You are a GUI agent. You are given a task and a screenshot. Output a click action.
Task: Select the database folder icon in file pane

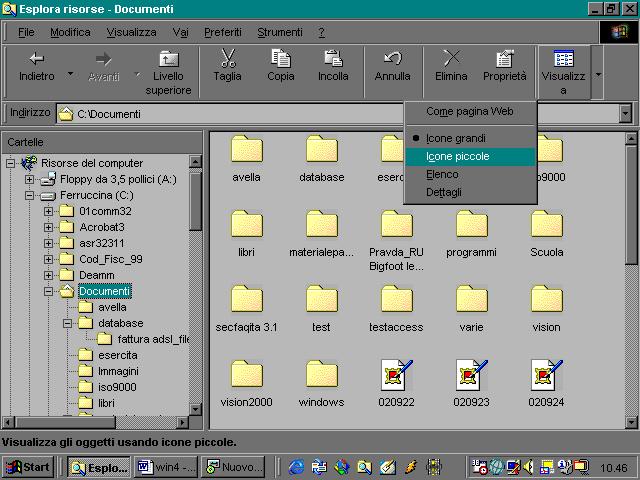point(322,149)
